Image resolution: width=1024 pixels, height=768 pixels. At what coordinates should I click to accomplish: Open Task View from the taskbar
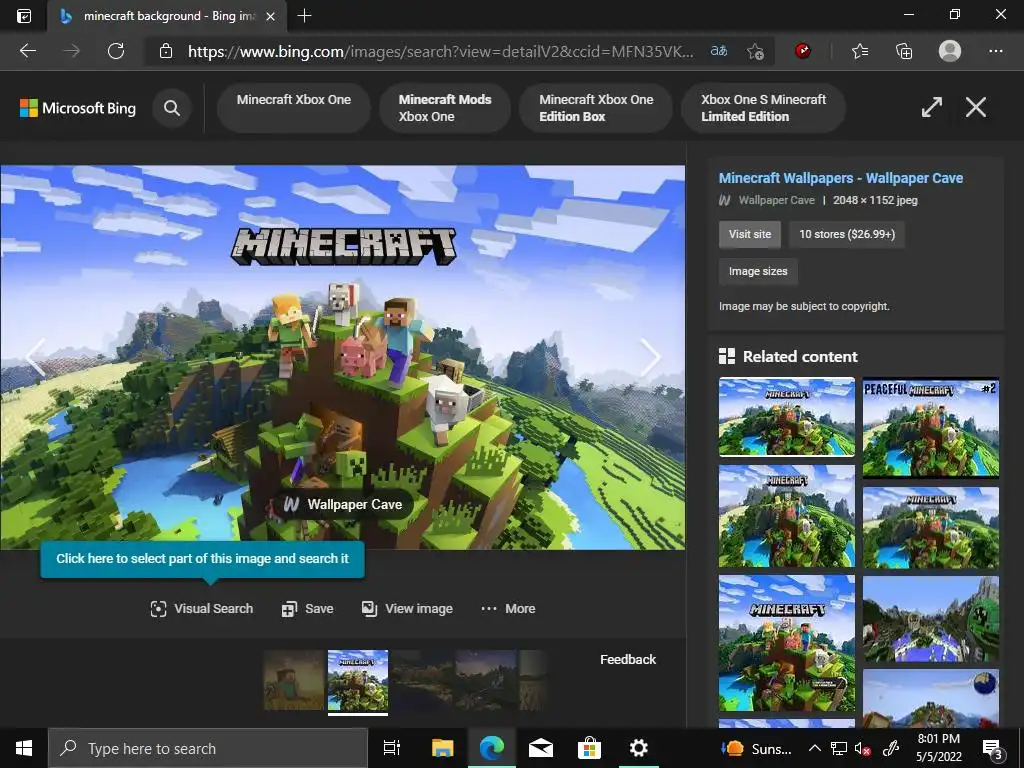click(x=392, y=748)
